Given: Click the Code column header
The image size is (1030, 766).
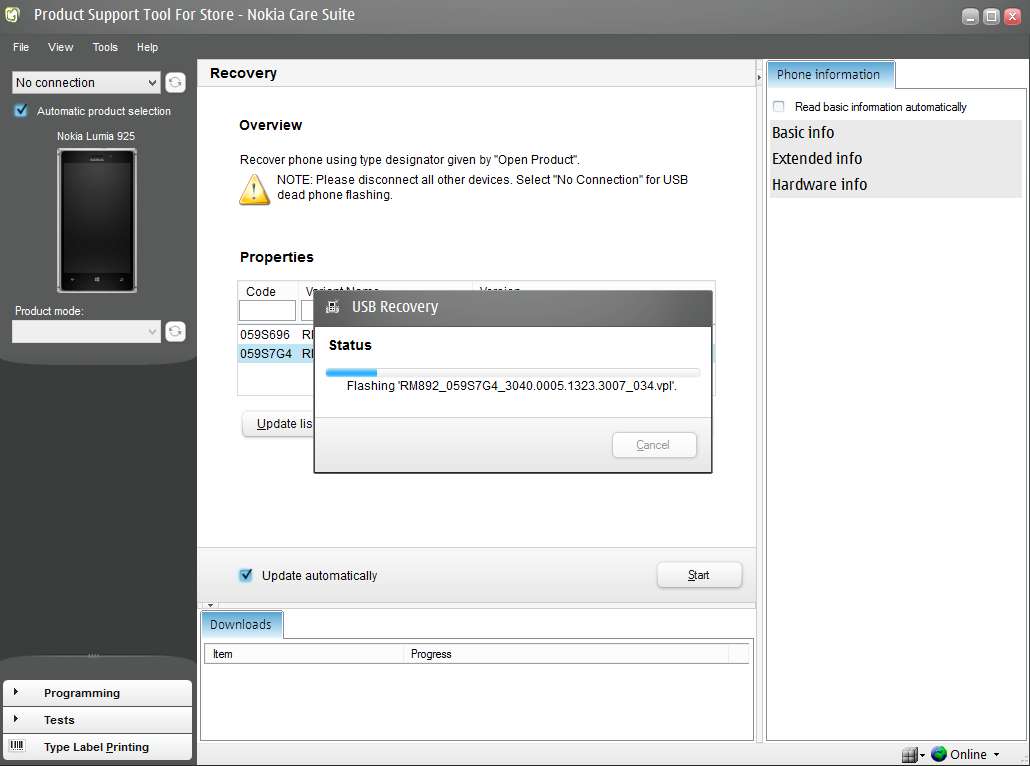Looking at the screenshot, I should pos(268,291).
